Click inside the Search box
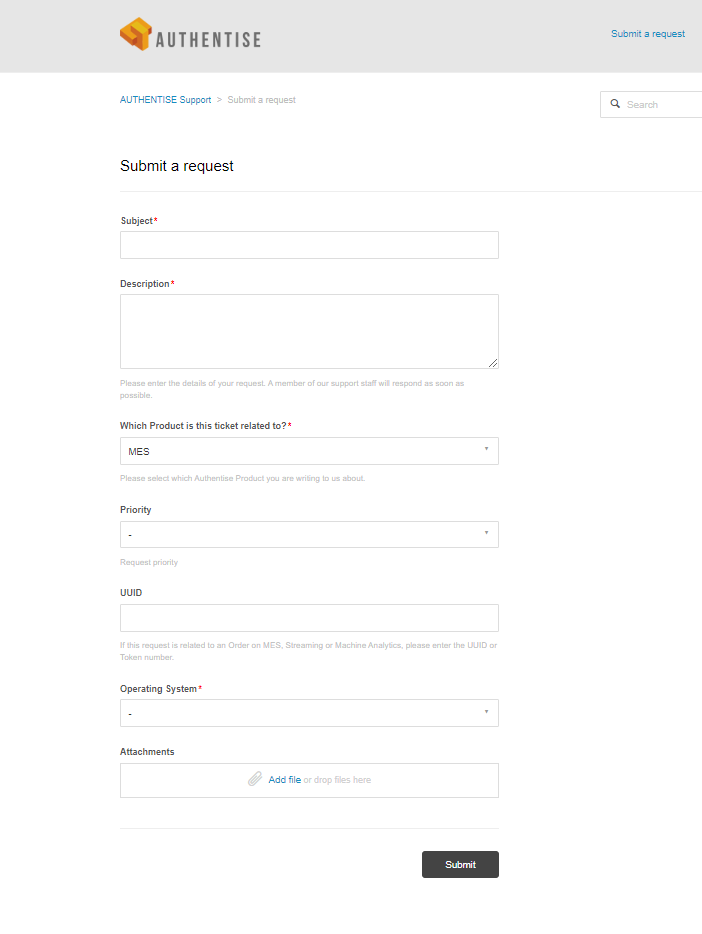The width and height of the screenshot is (702, 934). point(660,104)
